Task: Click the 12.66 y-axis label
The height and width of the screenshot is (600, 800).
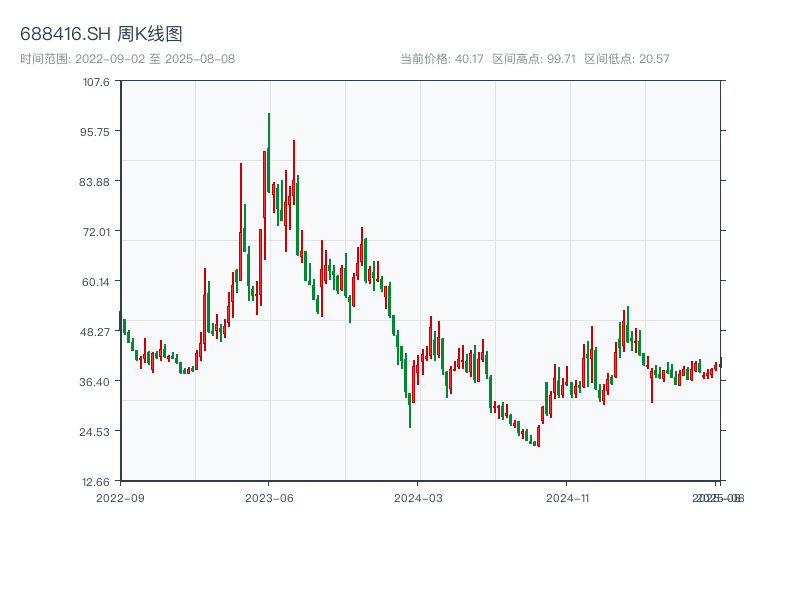Action: point(98,481)
